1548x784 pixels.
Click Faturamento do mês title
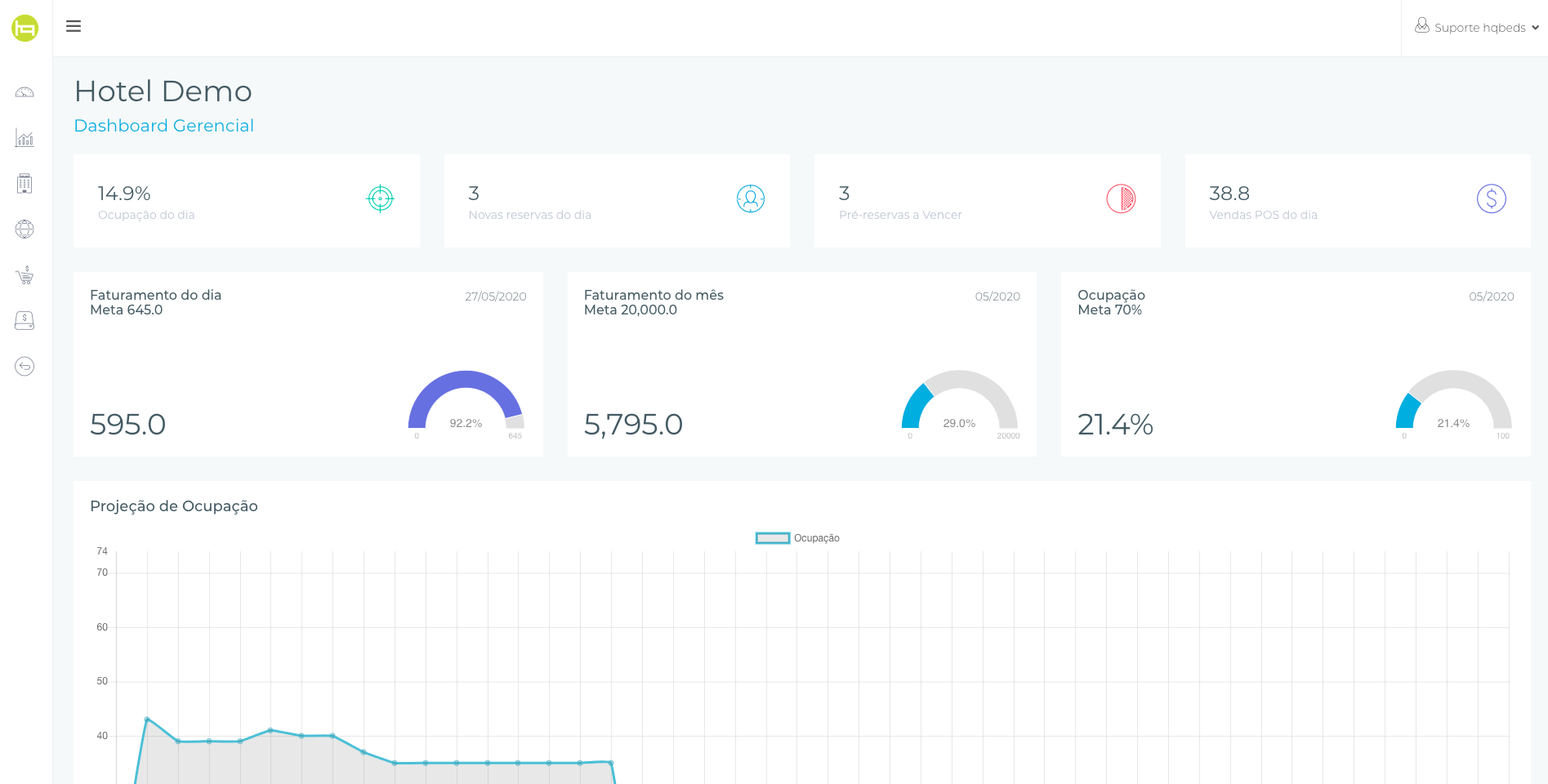click(654, 295)
